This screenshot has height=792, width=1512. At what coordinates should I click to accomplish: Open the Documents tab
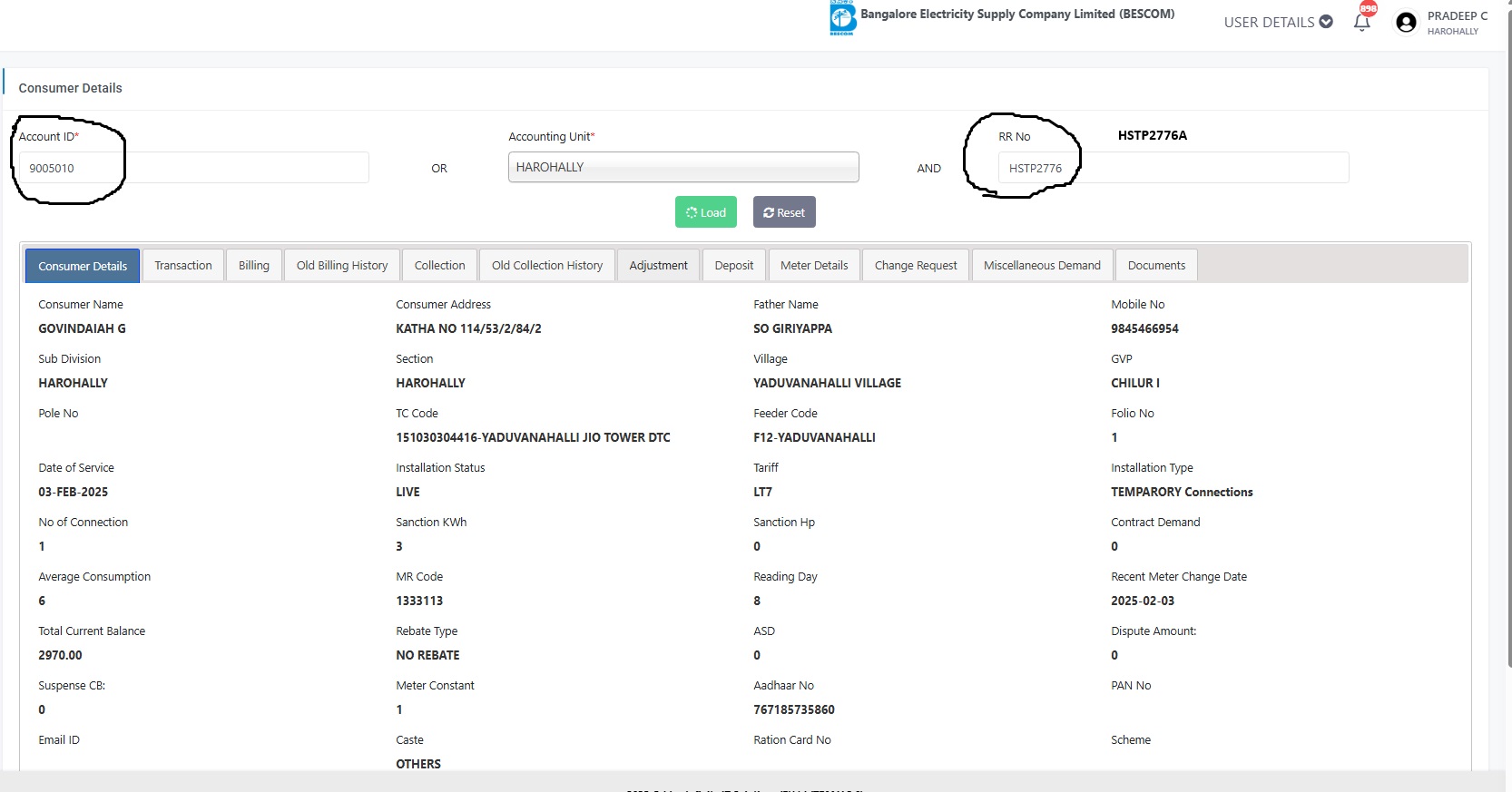pos(1156,265)
